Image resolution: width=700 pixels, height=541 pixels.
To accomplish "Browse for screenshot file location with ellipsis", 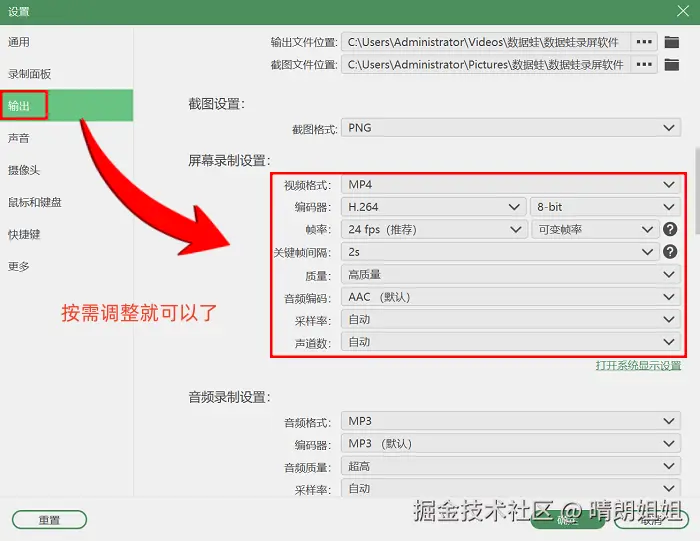I will click(644, 64).
